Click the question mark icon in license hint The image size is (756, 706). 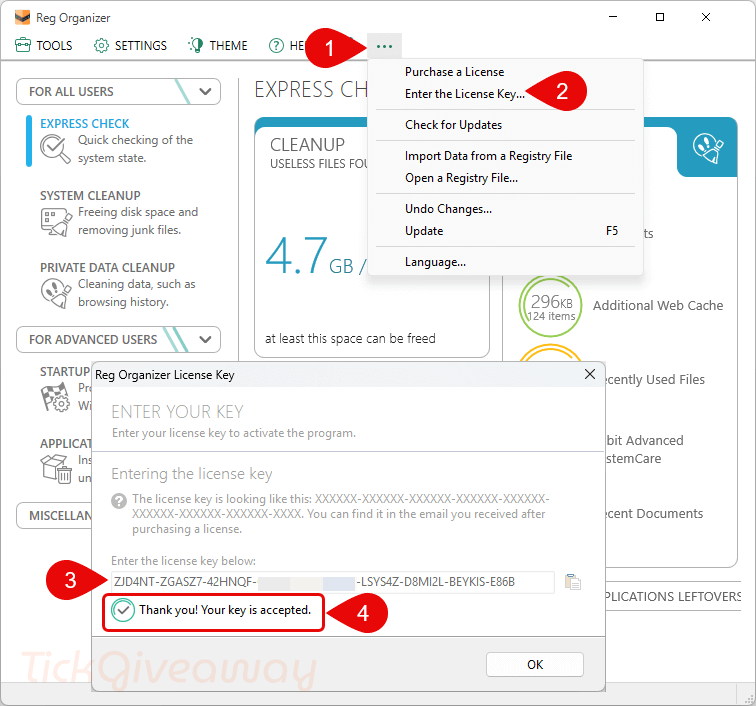[119, 501]
